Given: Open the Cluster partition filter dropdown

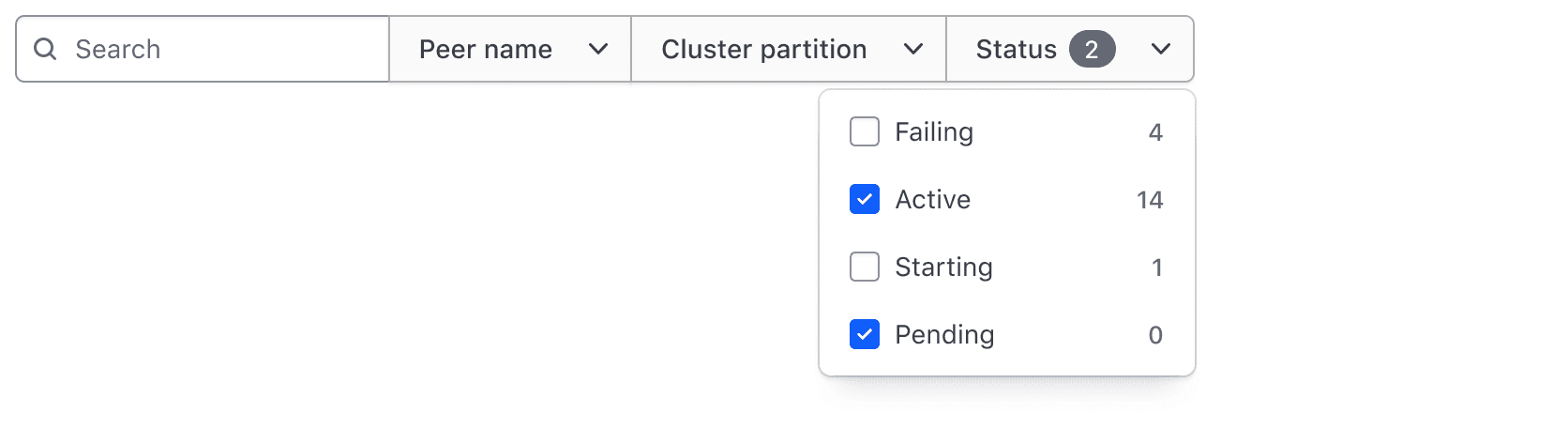Looking at the screenshot, I should tap(789, 49).
